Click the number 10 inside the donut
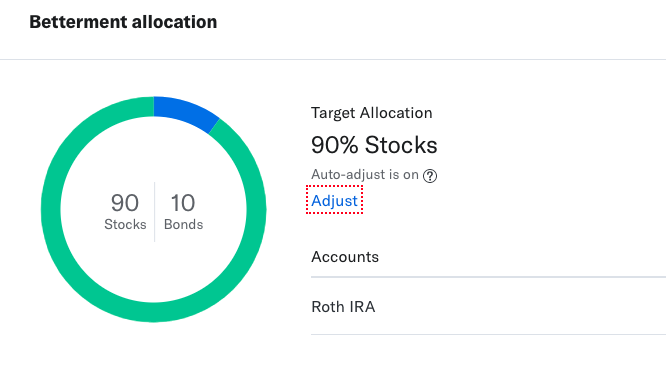The image size is (666, 384). 183,203
